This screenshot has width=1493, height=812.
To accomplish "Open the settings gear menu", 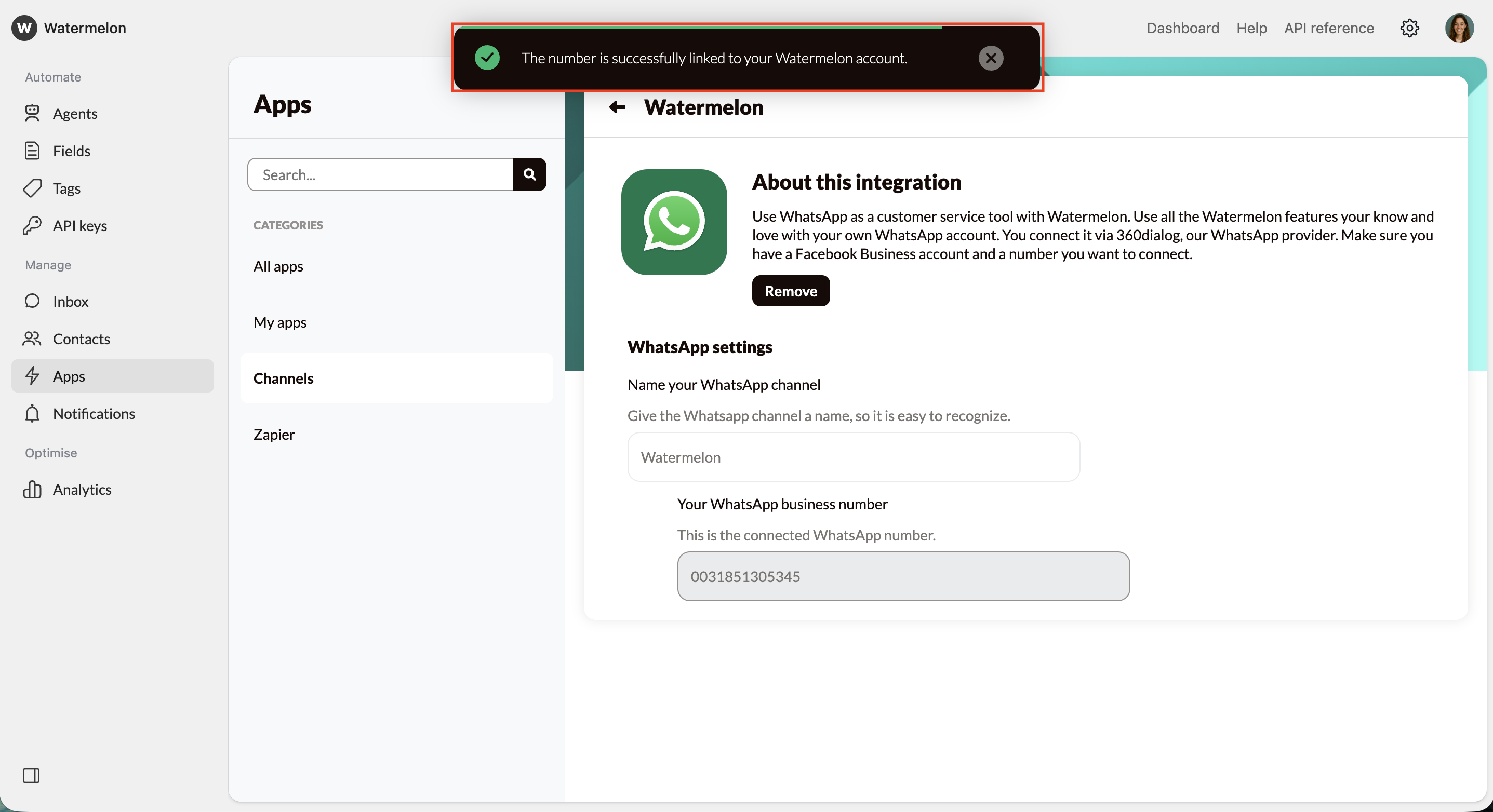I will coord(1409,28).
